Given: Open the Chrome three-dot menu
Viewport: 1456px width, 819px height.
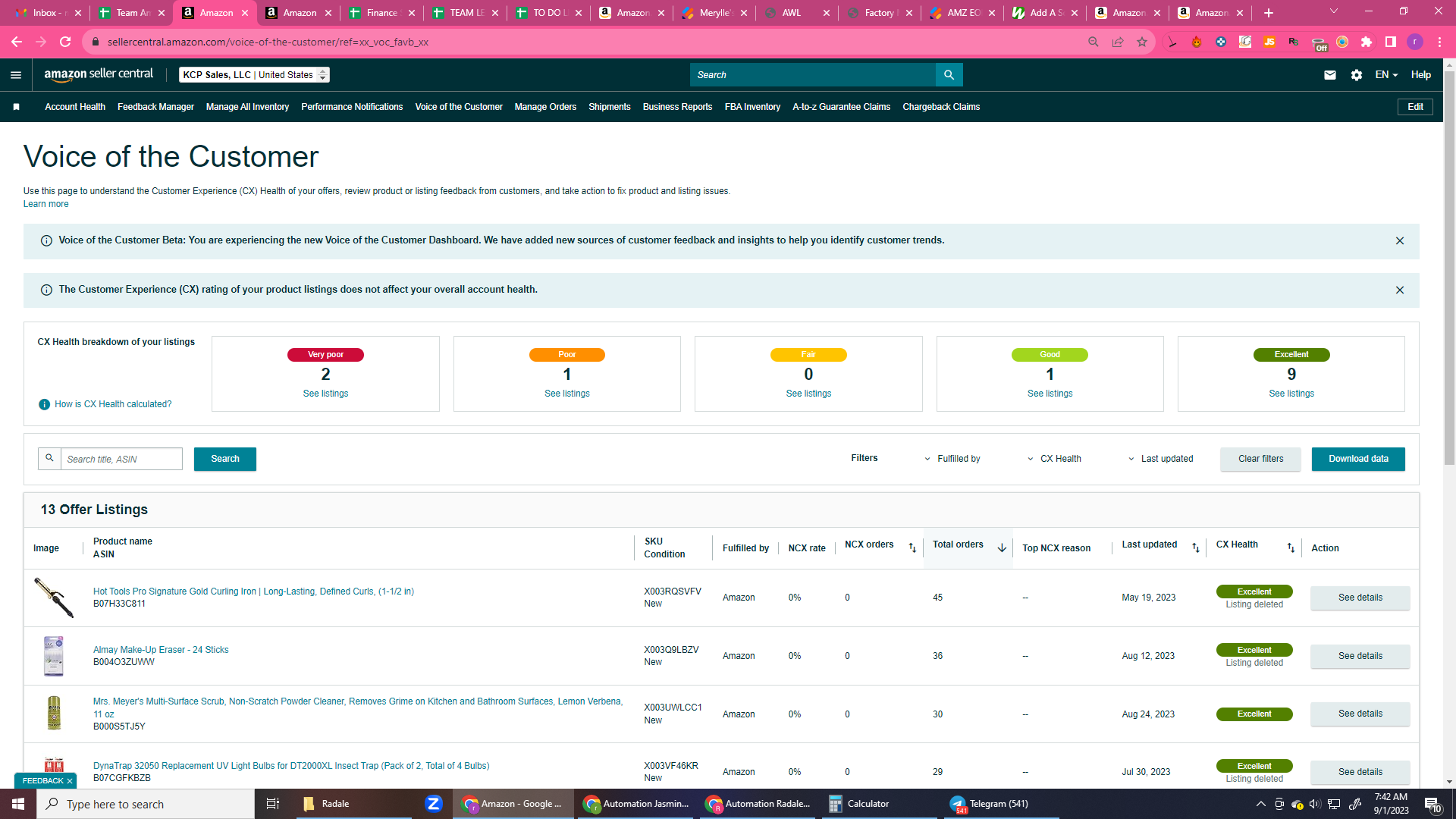Looking at the screenshot, I should (x=1439, y=42).
